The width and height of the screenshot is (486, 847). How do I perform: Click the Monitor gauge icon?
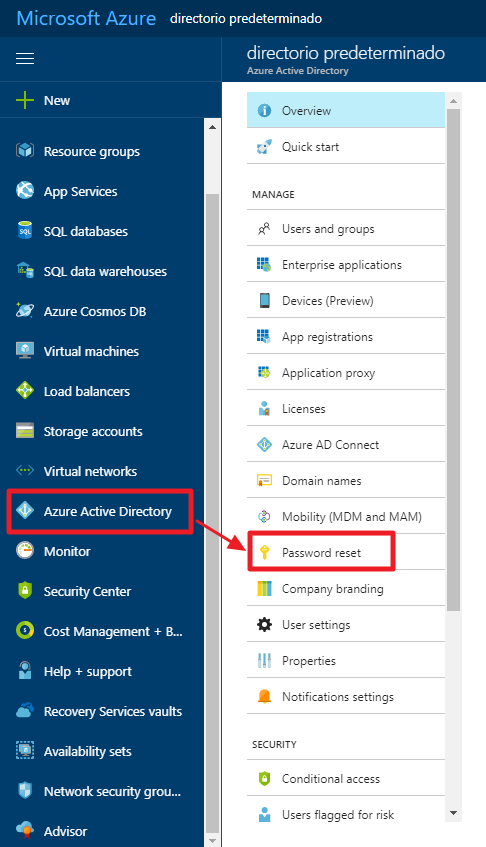(25, 550)
